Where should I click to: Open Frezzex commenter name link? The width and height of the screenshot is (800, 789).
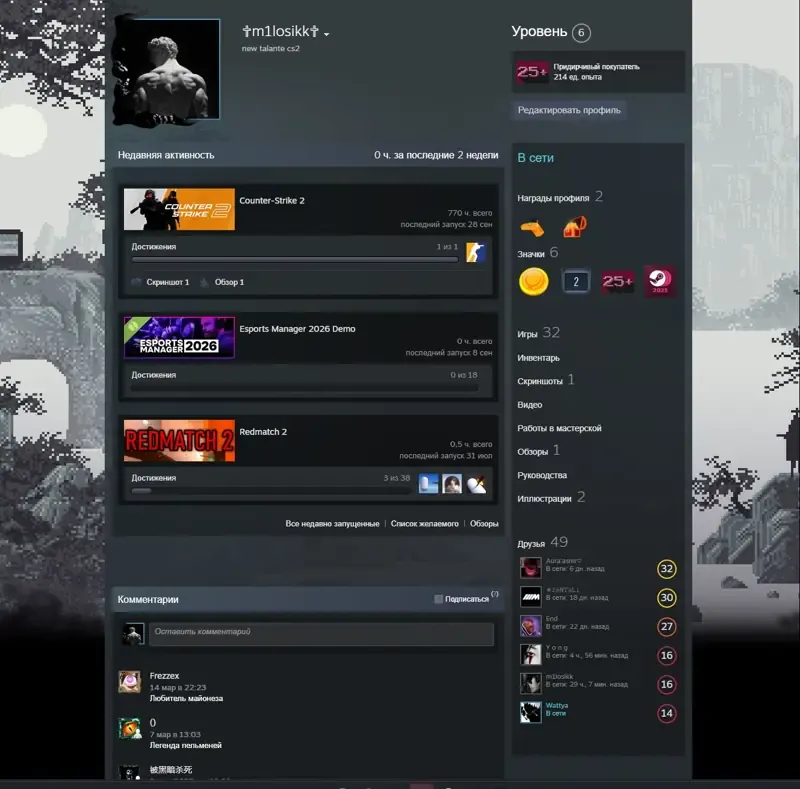coord(164,676)
